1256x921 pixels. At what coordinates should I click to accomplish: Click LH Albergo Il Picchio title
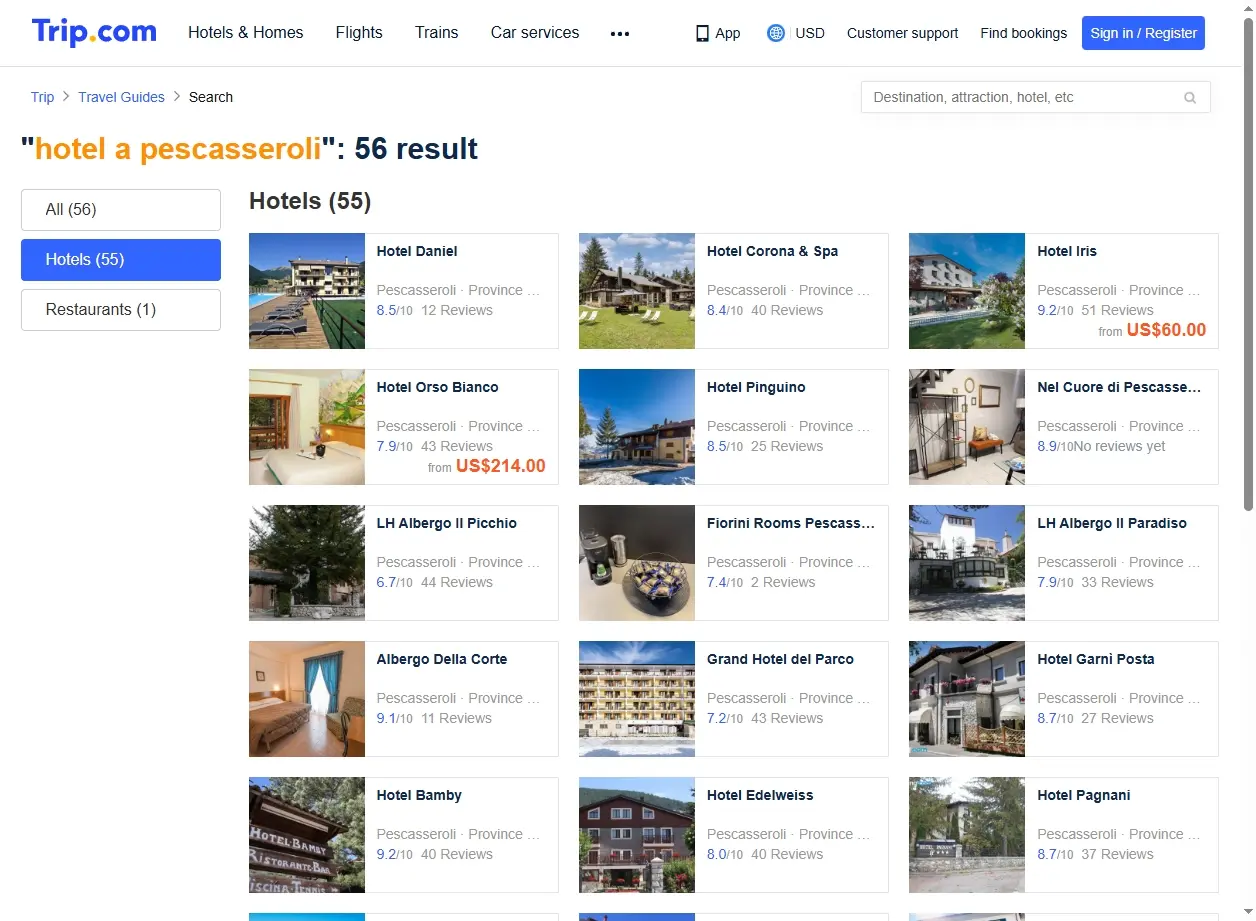coord(447,523)
